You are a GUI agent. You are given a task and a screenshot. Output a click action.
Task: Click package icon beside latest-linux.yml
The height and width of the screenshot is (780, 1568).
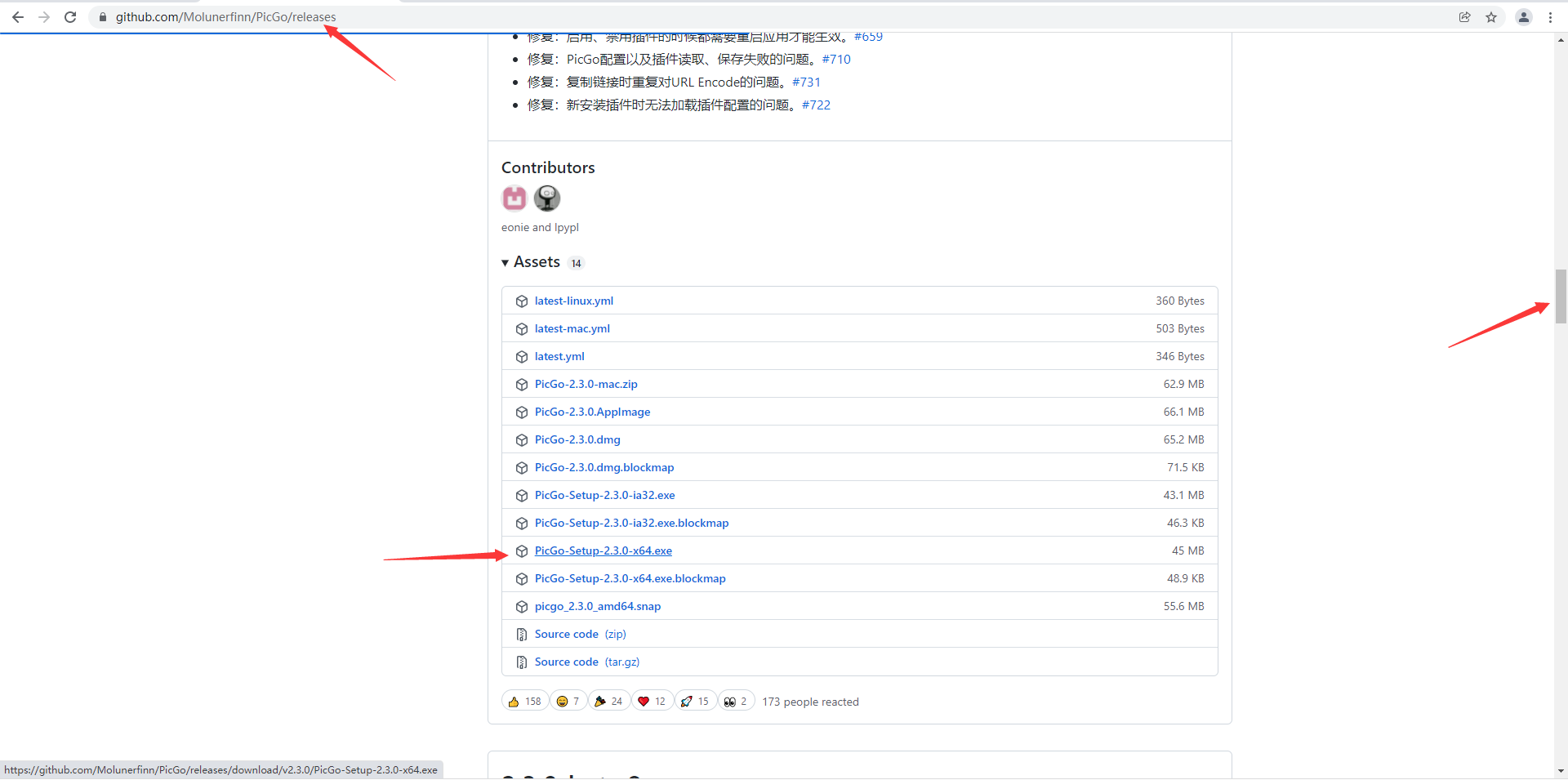tap(522, 301)
